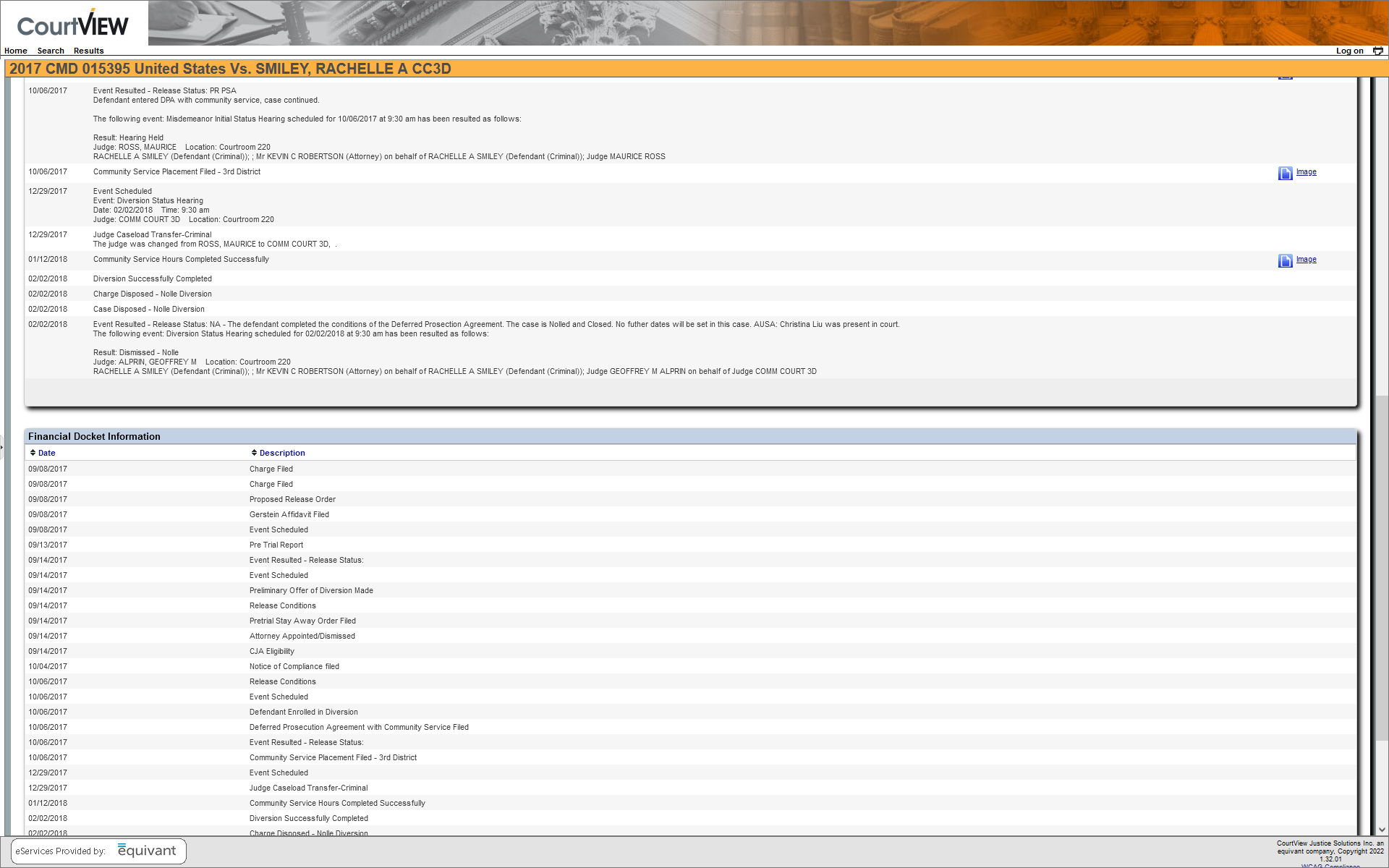Click the Log on link
1389x868 pixels.
[1349, 51]
